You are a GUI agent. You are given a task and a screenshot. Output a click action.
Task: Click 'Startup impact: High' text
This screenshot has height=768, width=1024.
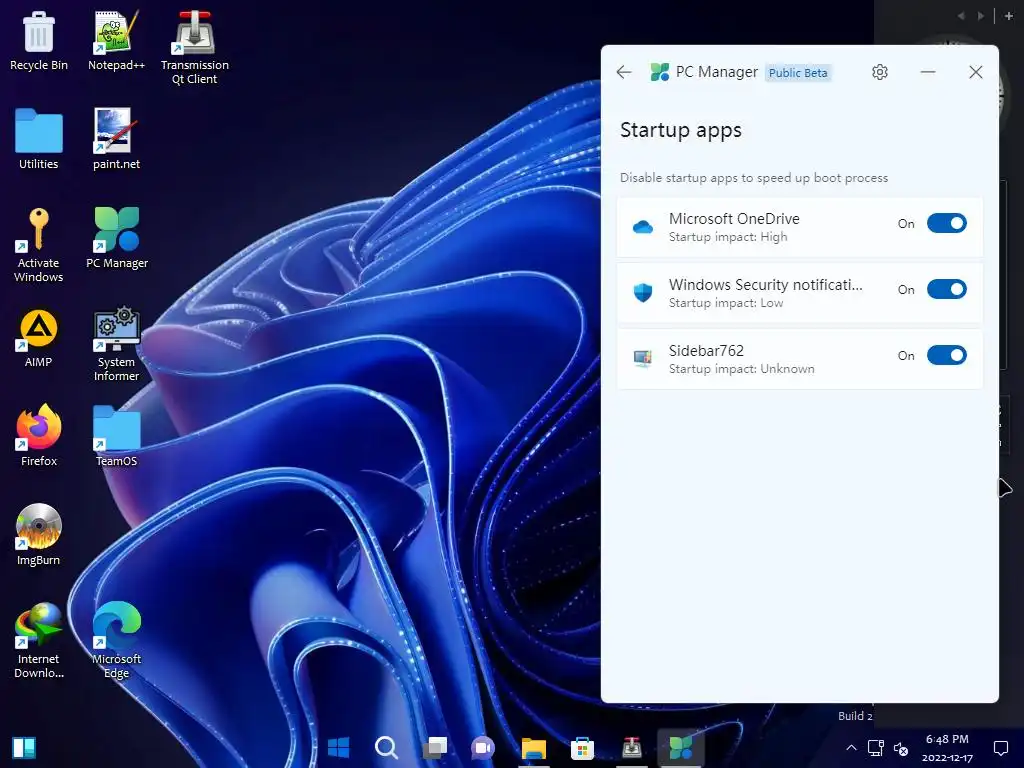[728, 237]
